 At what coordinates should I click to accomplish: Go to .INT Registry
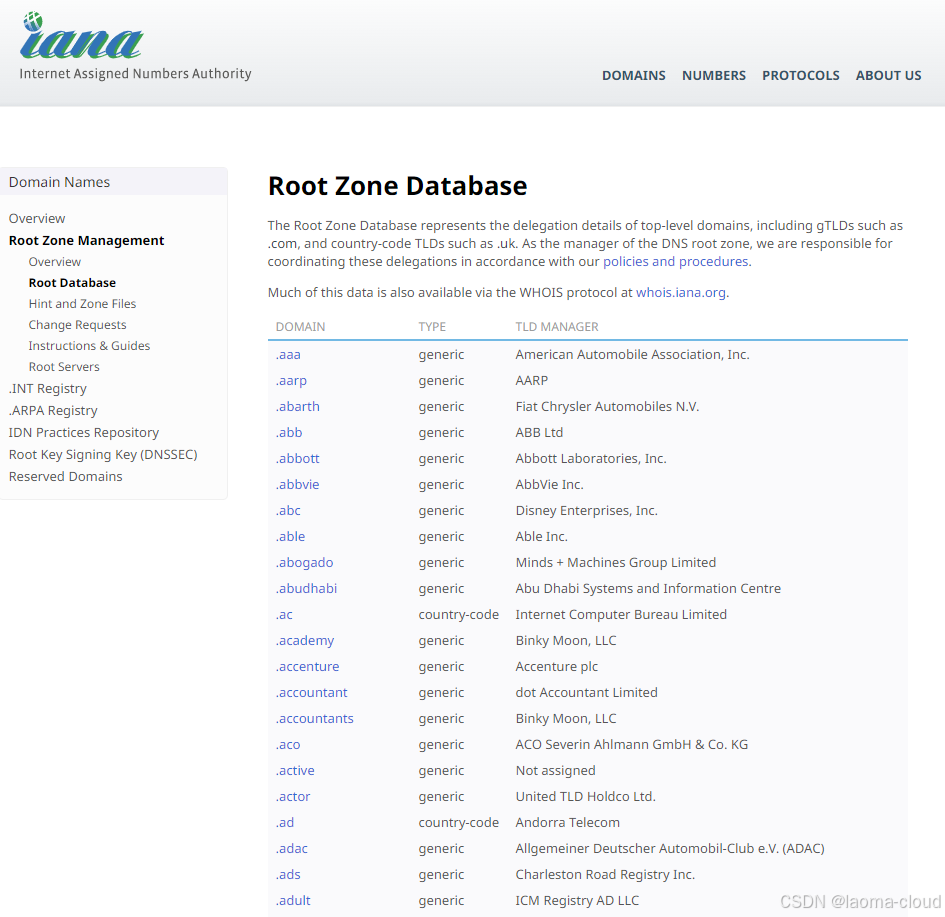point(48,389)
